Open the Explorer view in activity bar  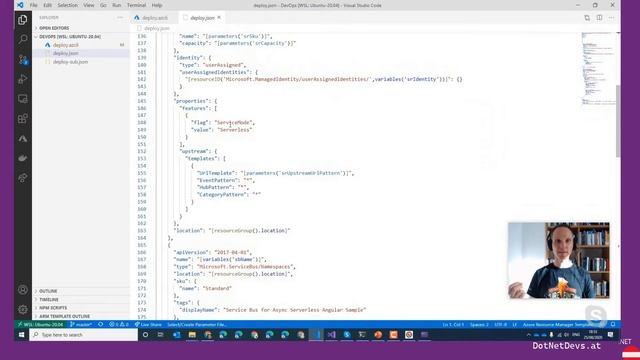coord(22,20)
